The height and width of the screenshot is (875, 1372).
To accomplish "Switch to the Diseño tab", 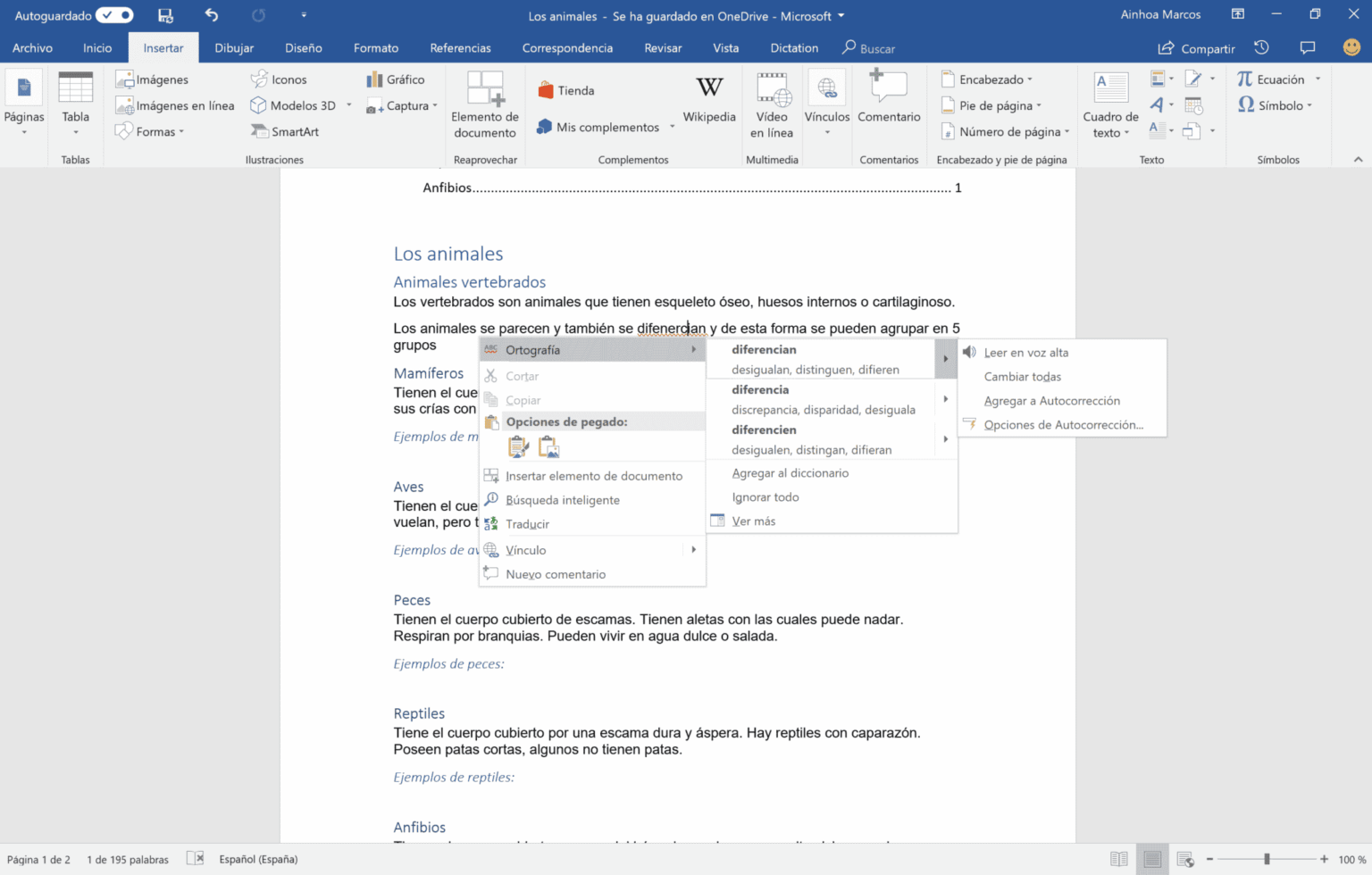I will point(304,48).
